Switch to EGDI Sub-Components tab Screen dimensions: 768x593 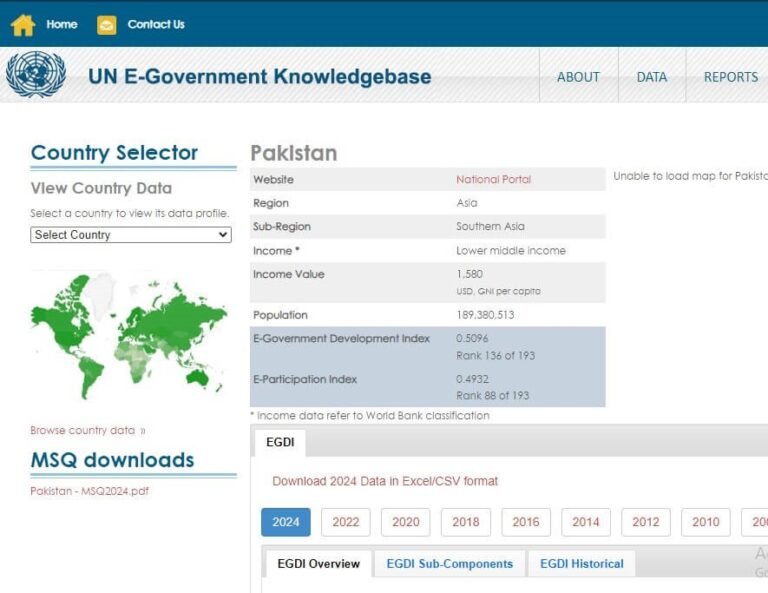[x=449, y=564]
